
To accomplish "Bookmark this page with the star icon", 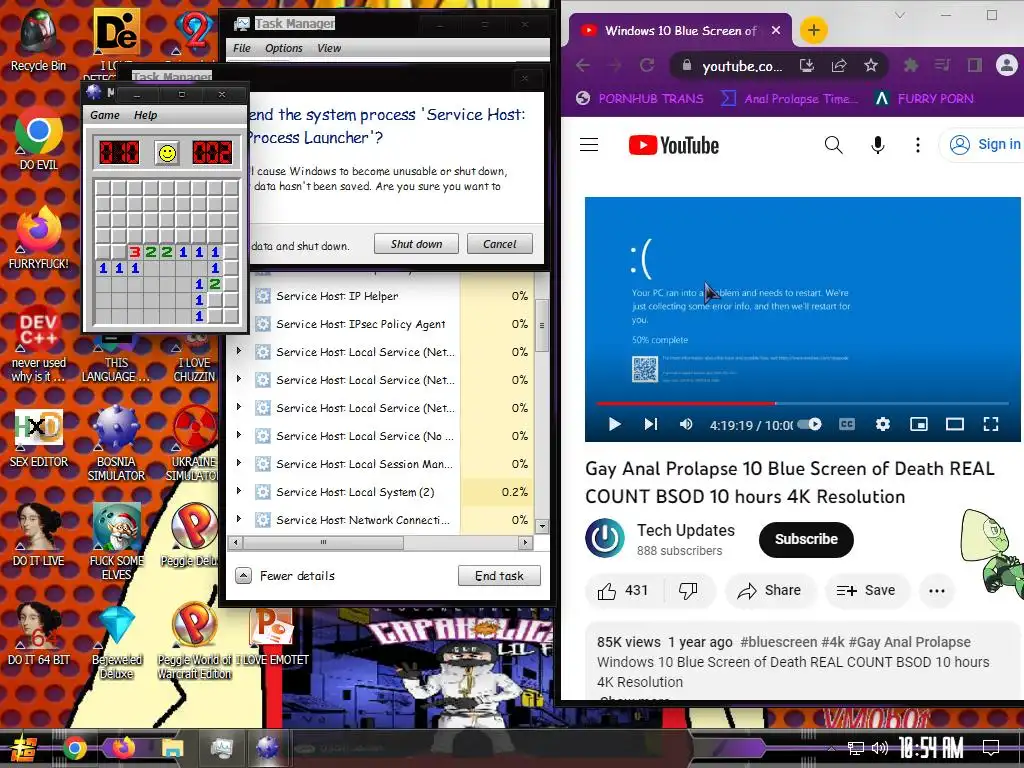I will click(871, 65).
